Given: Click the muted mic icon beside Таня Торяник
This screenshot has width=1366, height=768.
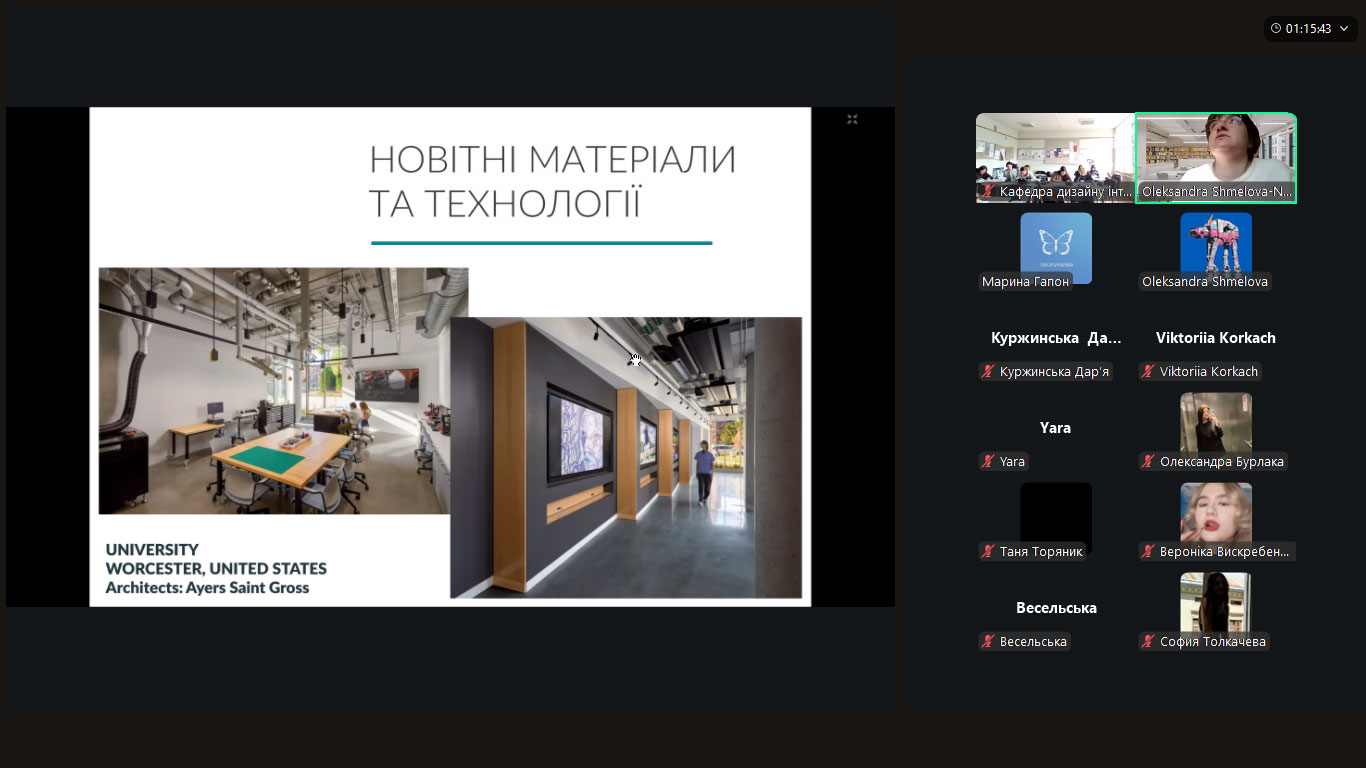Looking at the screenshot, I should click(x=989, y=552).
